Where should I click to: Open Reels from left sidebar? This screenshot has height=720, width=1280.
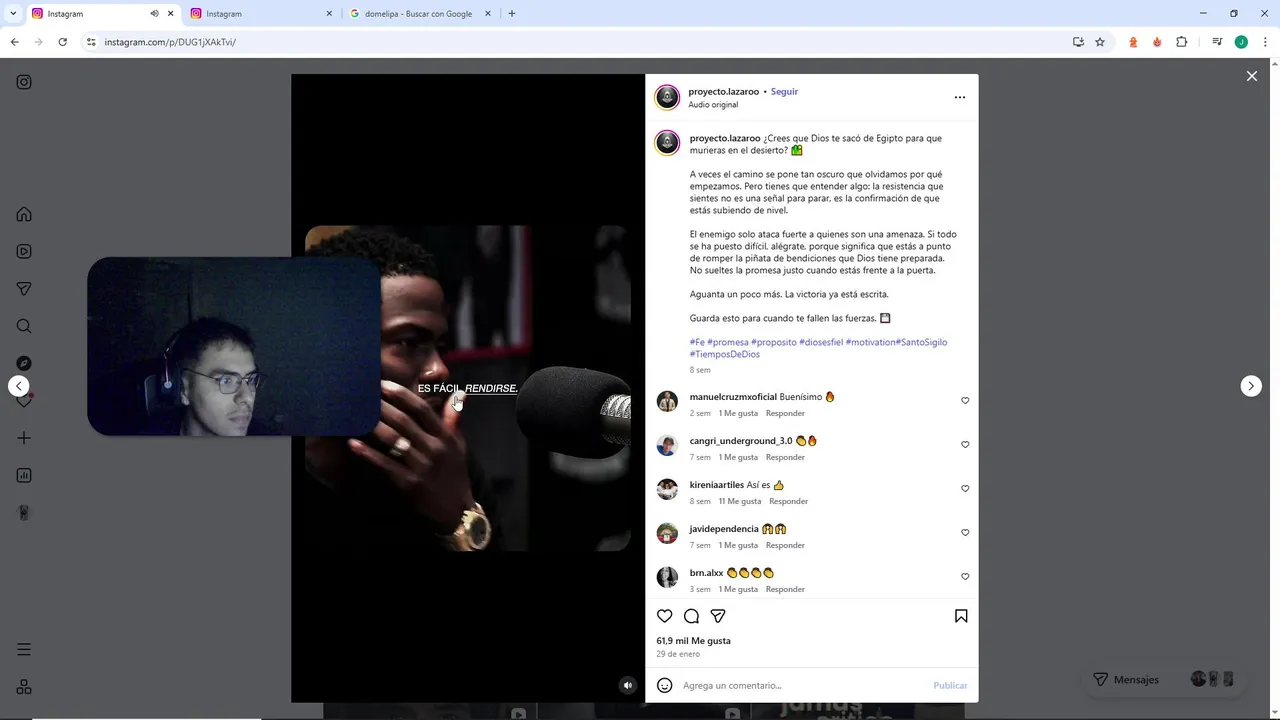coord(24,251)
